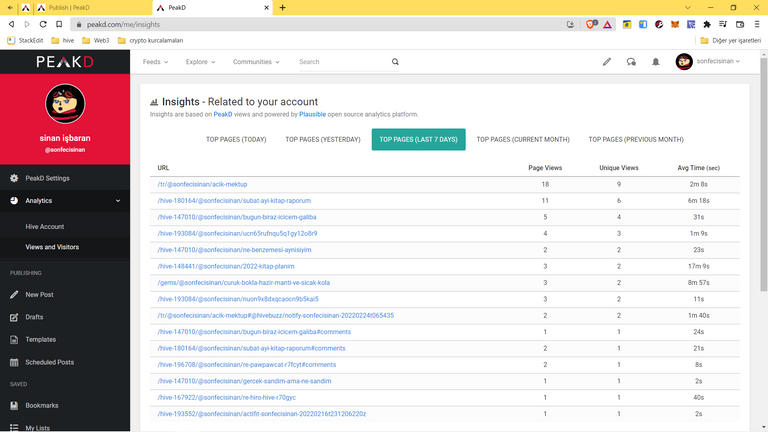
Task: Open the re-hiro-hive-r70gyc link
Action: [x=226, y=397]
